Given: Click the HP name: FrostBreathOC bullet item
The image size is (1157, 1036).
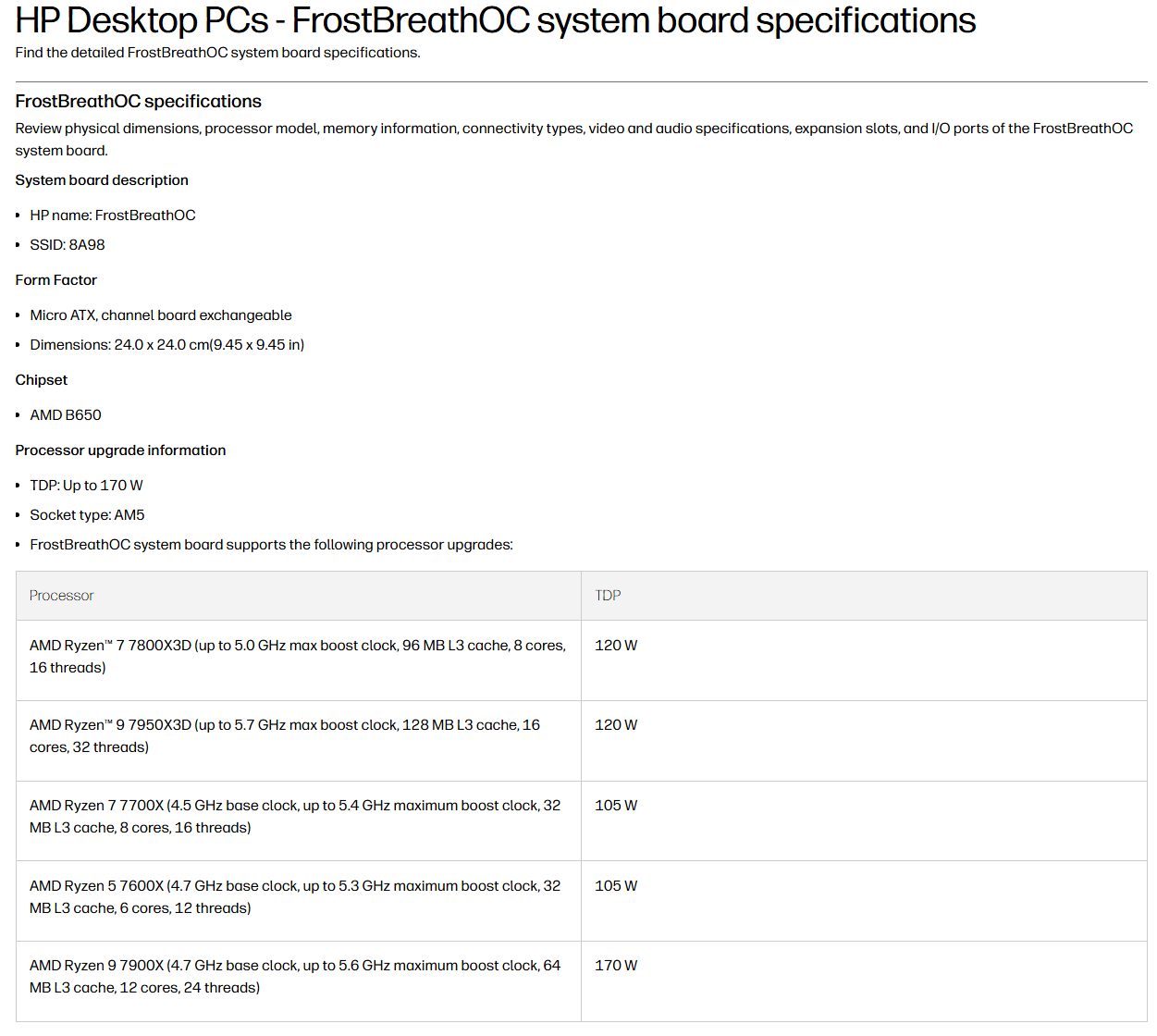Looking at the screenshot, I should (112, 215).
